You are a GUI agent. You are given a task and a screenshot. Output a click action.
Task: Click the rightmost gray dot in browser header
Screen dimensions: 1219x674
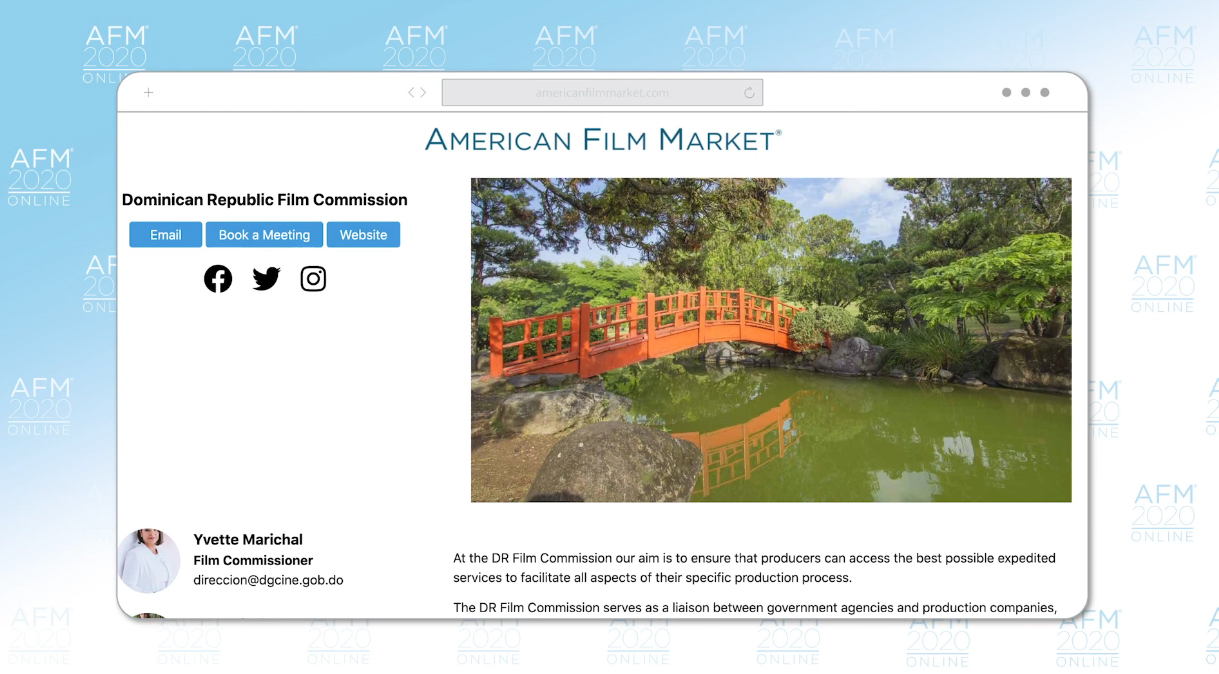point(1045,93)
